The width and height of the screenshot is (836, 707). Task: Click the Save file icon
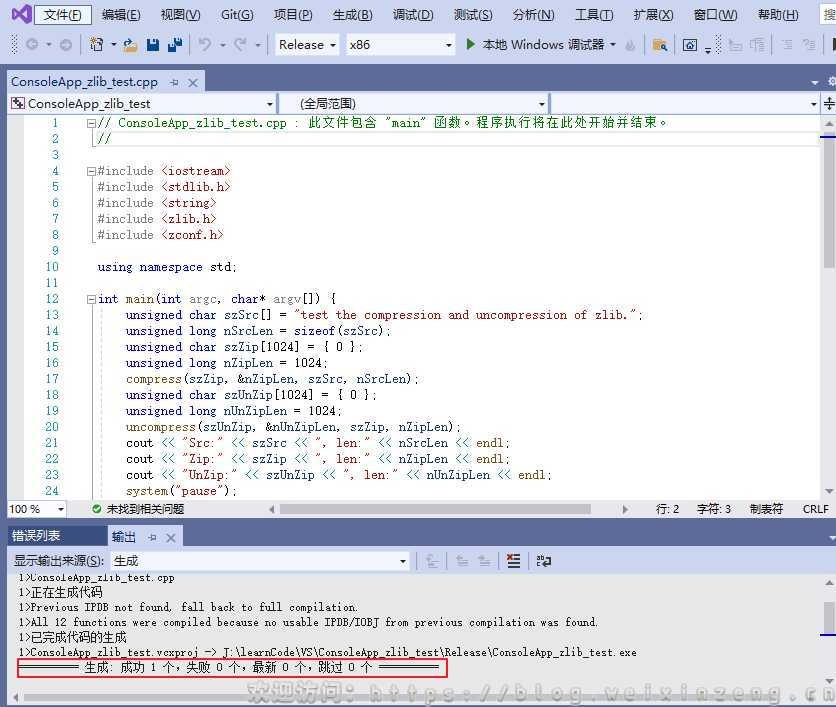point(153,45)
